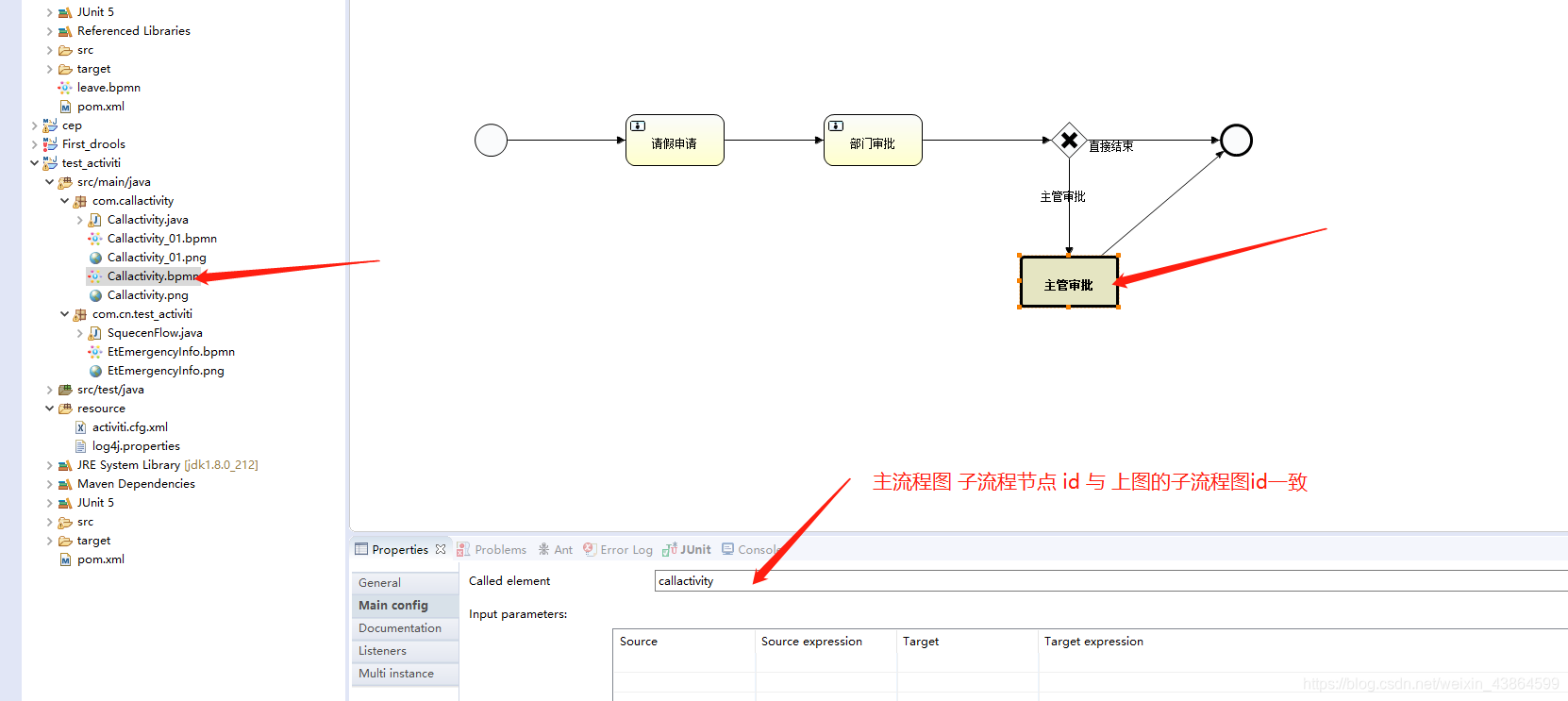Click the EtEmergencyInfo.png image icon
Screen dimensions: 1568x701
point(95,371)
